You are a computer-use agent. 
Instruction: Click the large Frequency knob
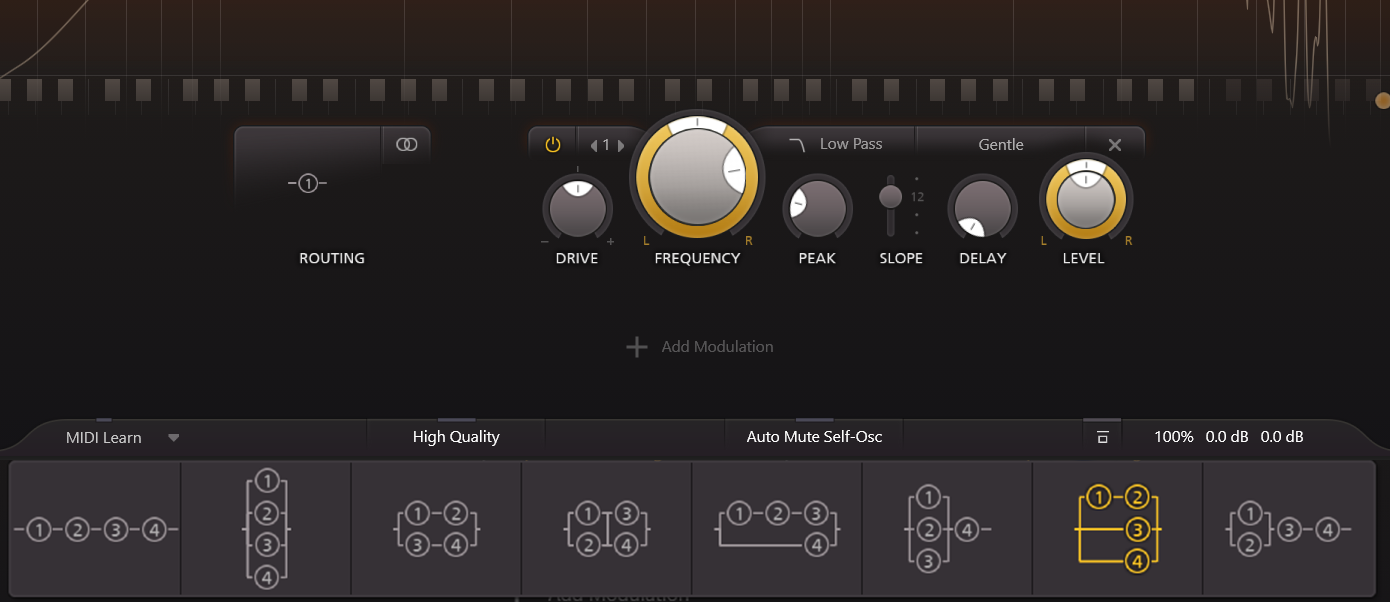[x=696, y=176]
